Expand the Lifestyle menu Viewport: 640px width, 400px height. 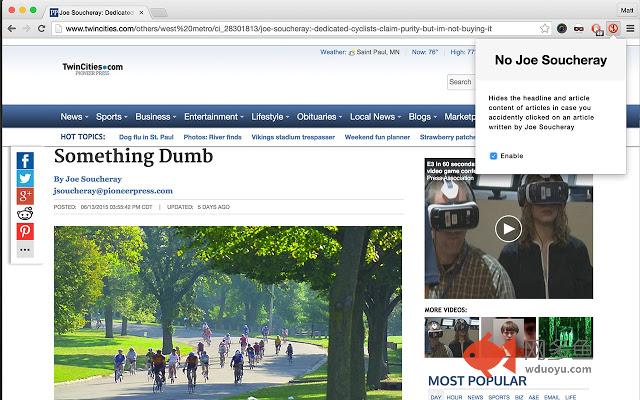tap(270, 117)
